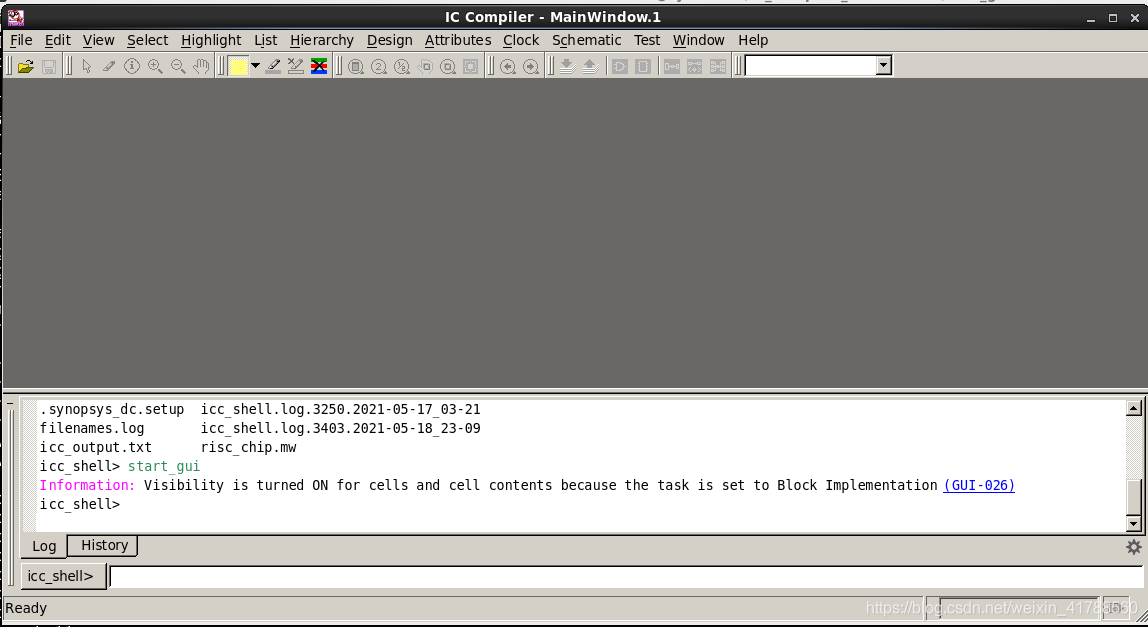Open the Hierarchy menu
The height and width of the screenshot is (627, 1148).
[x=321, y=40]
